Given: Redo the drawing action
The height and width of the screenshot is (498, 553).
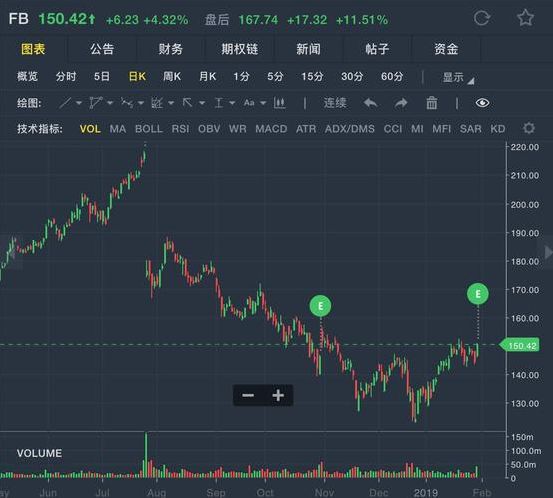Looking at the screenshot, I should point(401,103).
